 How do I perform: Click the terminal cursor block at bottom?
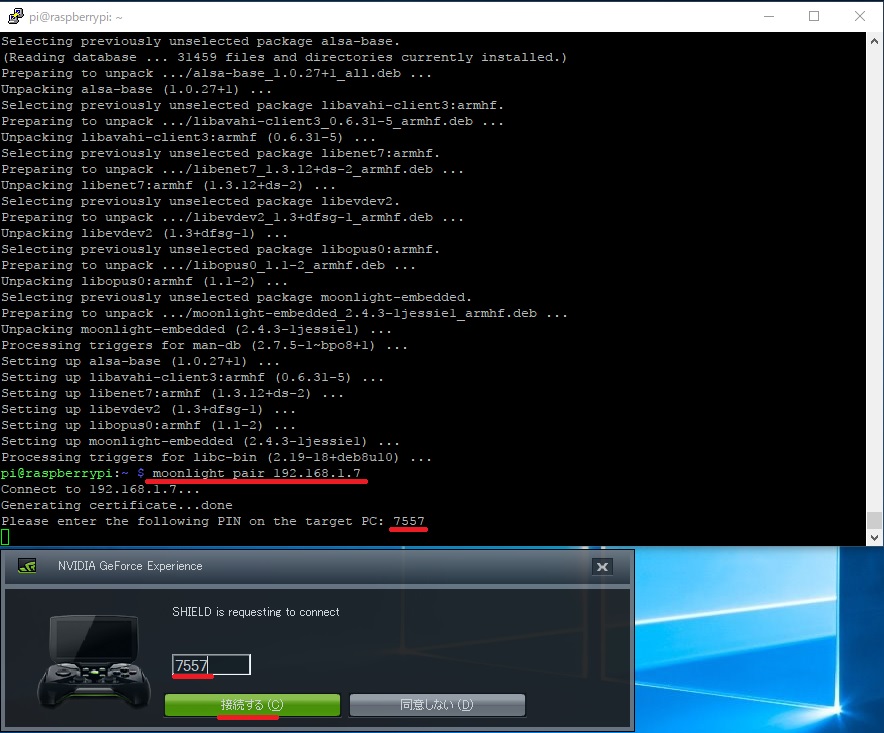tap(5, 537)
